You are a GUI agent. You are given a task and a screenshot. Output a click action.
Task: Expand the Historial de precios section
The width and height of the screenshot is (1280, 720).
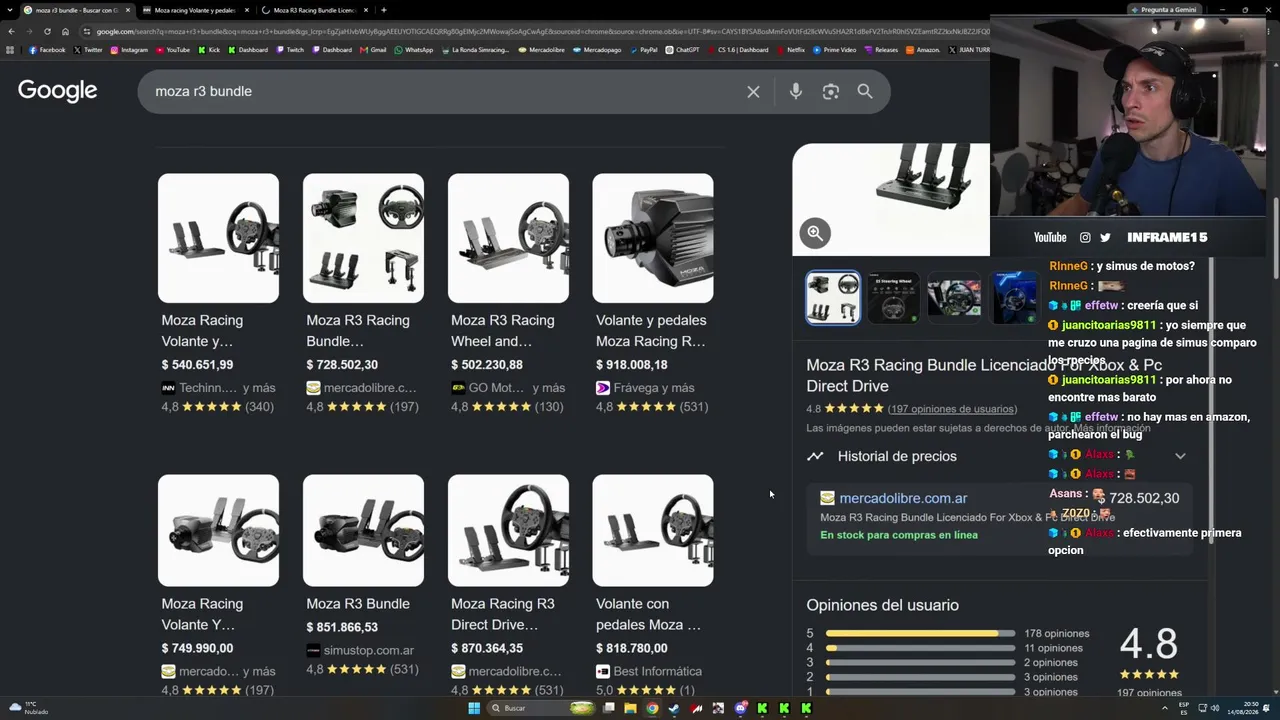pos(1180,456)
